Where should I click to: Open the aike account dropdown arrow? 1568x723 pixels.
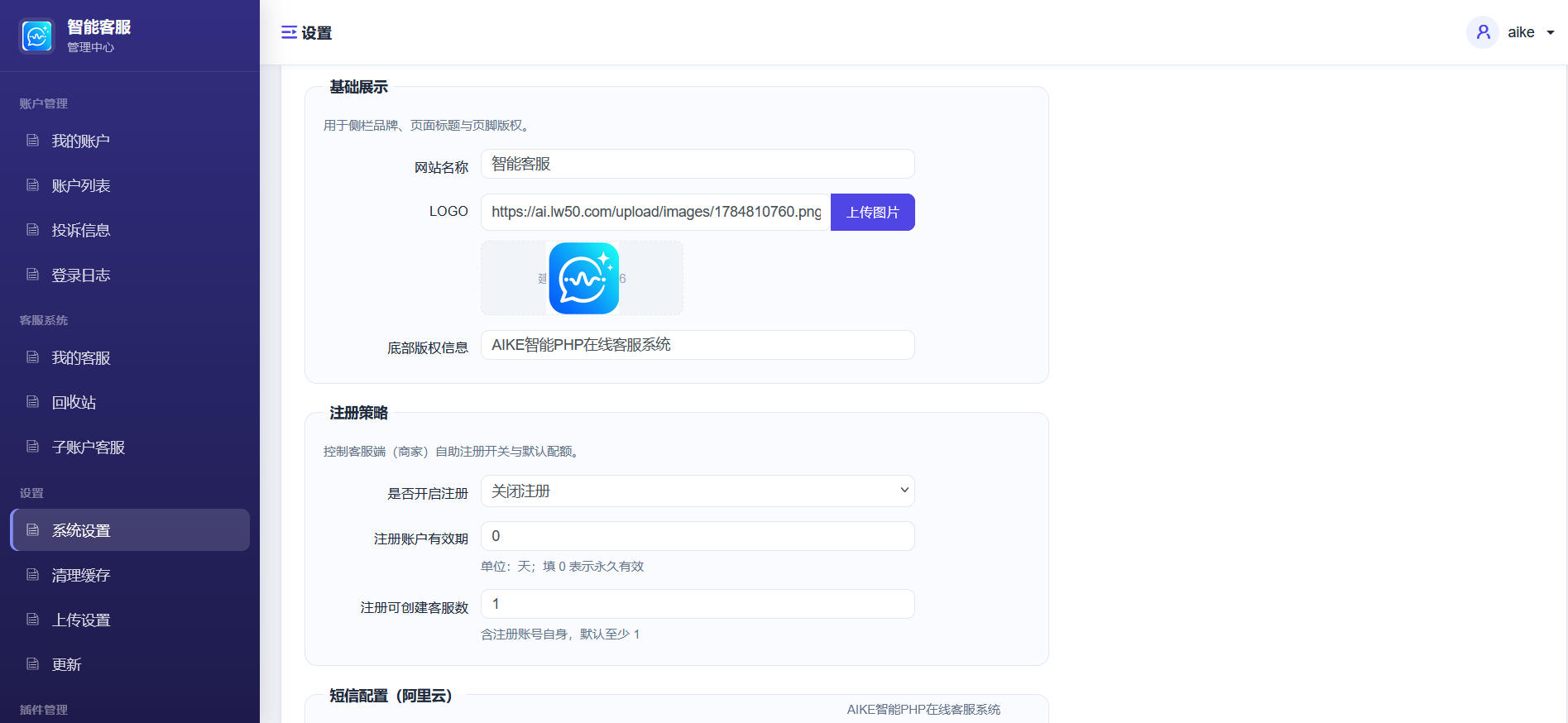pos(1551,33)
